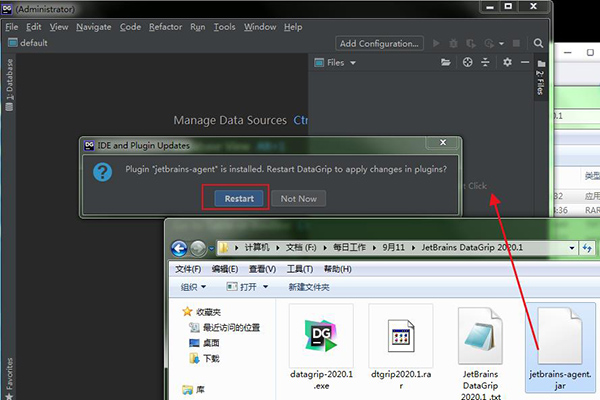Viewport: 600px width, 400px height.
Task: Click 每日工作 in the address bar
Action: tap(349, 247)
